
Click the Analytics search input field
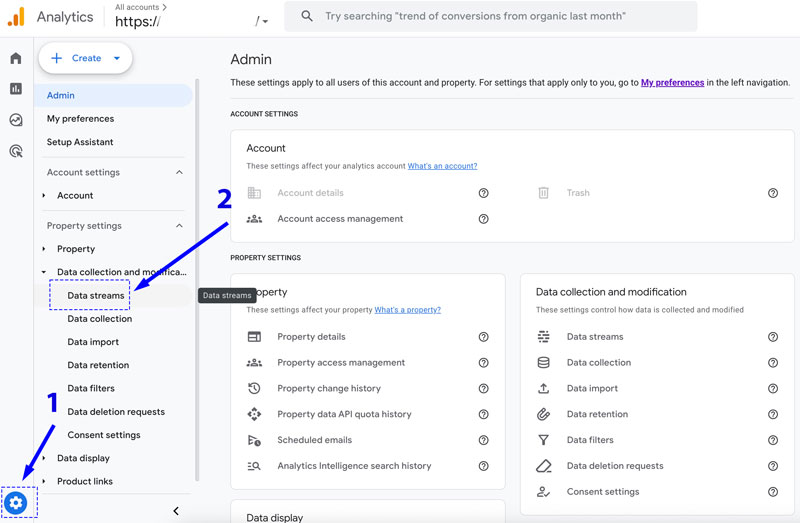[x=490, y=16]
